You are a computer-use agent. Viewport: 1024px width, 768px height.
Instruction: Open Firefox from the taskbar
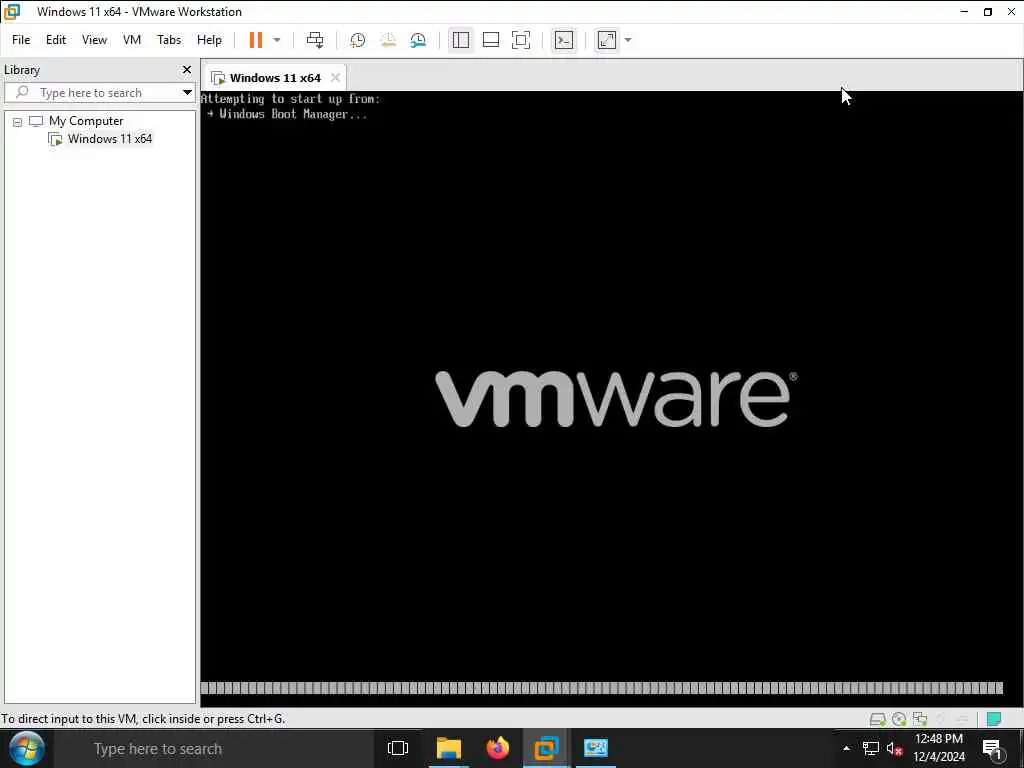498,748
